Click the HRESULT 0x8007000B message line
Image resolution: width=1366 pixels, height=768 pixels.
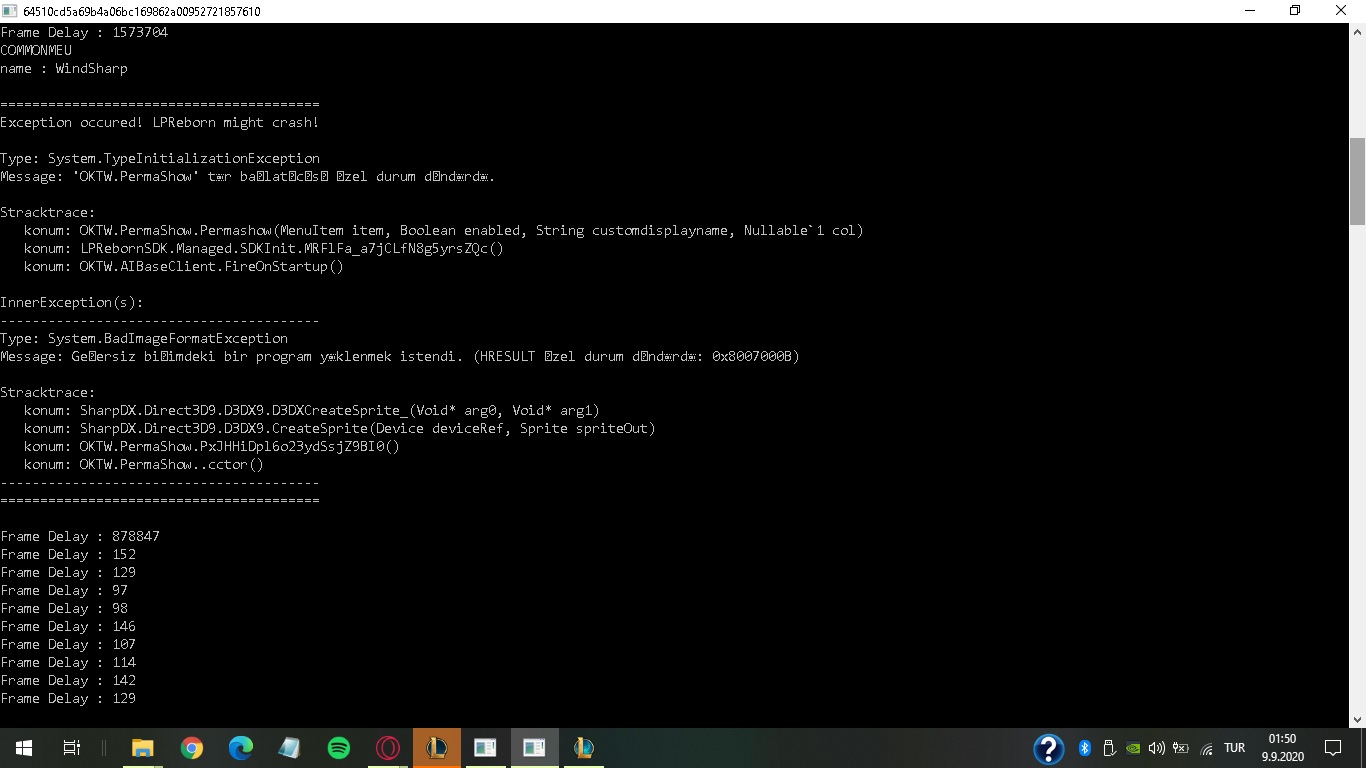(400, 356)
